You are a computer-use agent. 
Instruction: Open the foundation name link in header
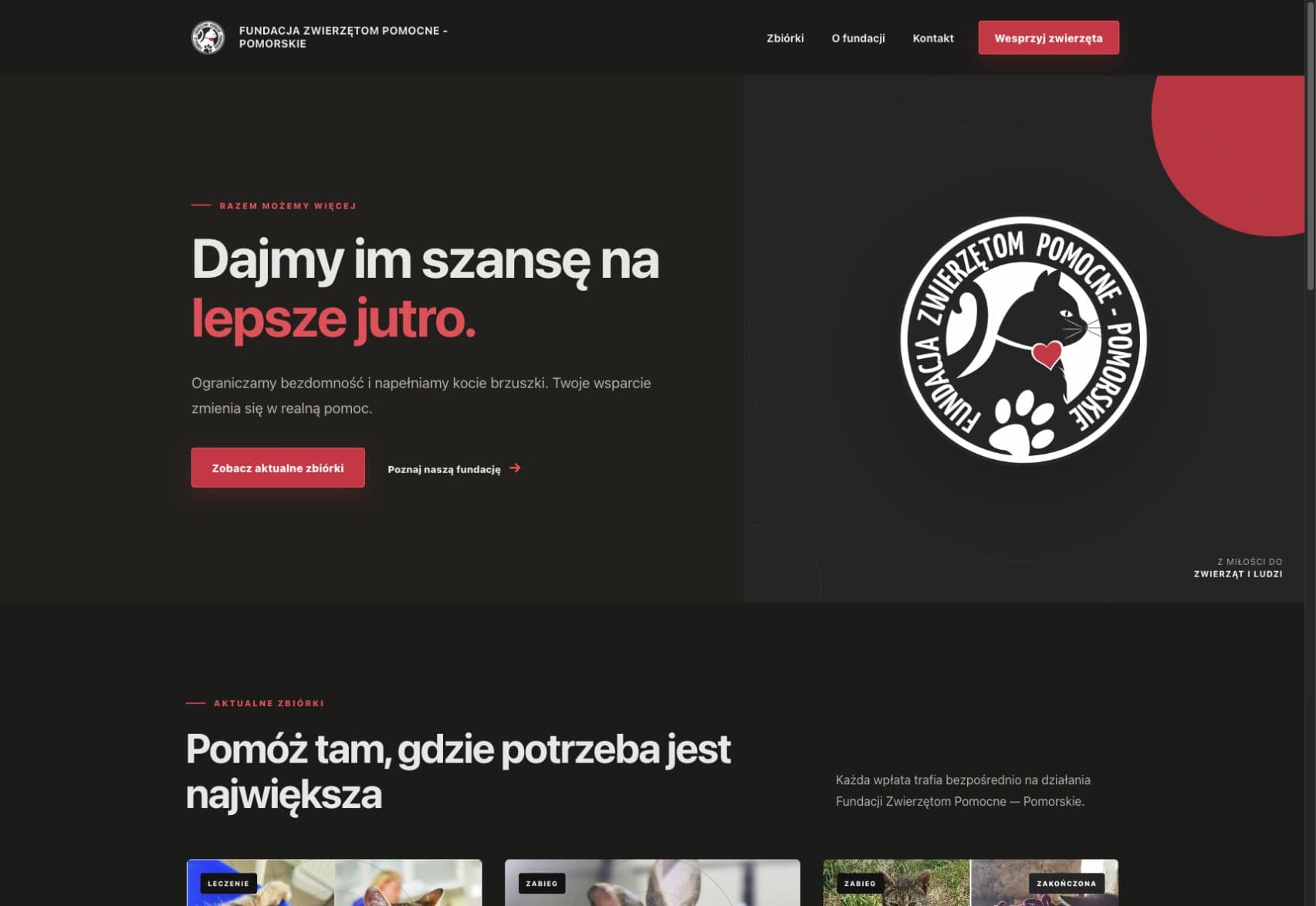coord(343,37)
